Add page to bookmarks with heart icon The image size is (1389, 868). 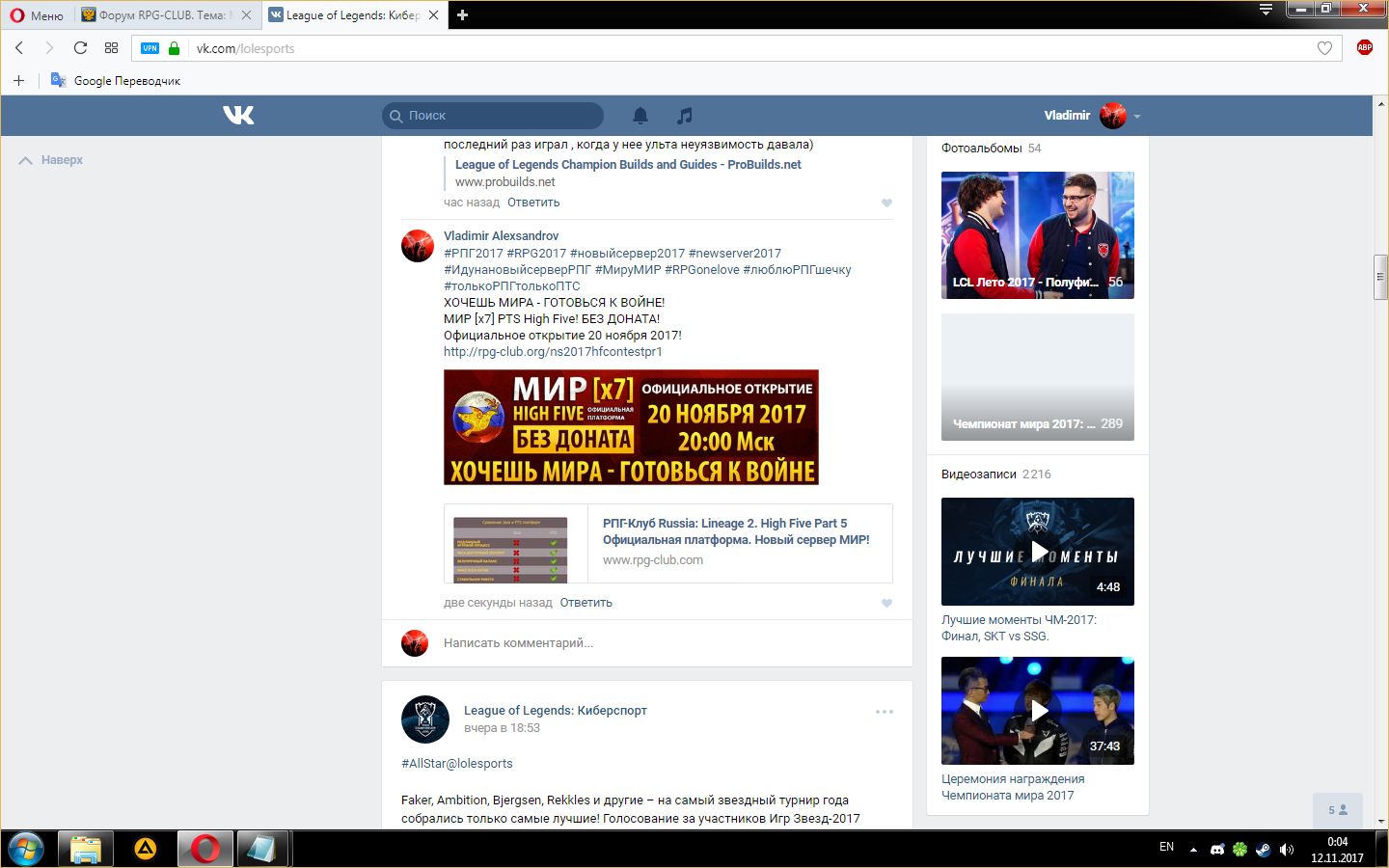[x=1324, y=48]
